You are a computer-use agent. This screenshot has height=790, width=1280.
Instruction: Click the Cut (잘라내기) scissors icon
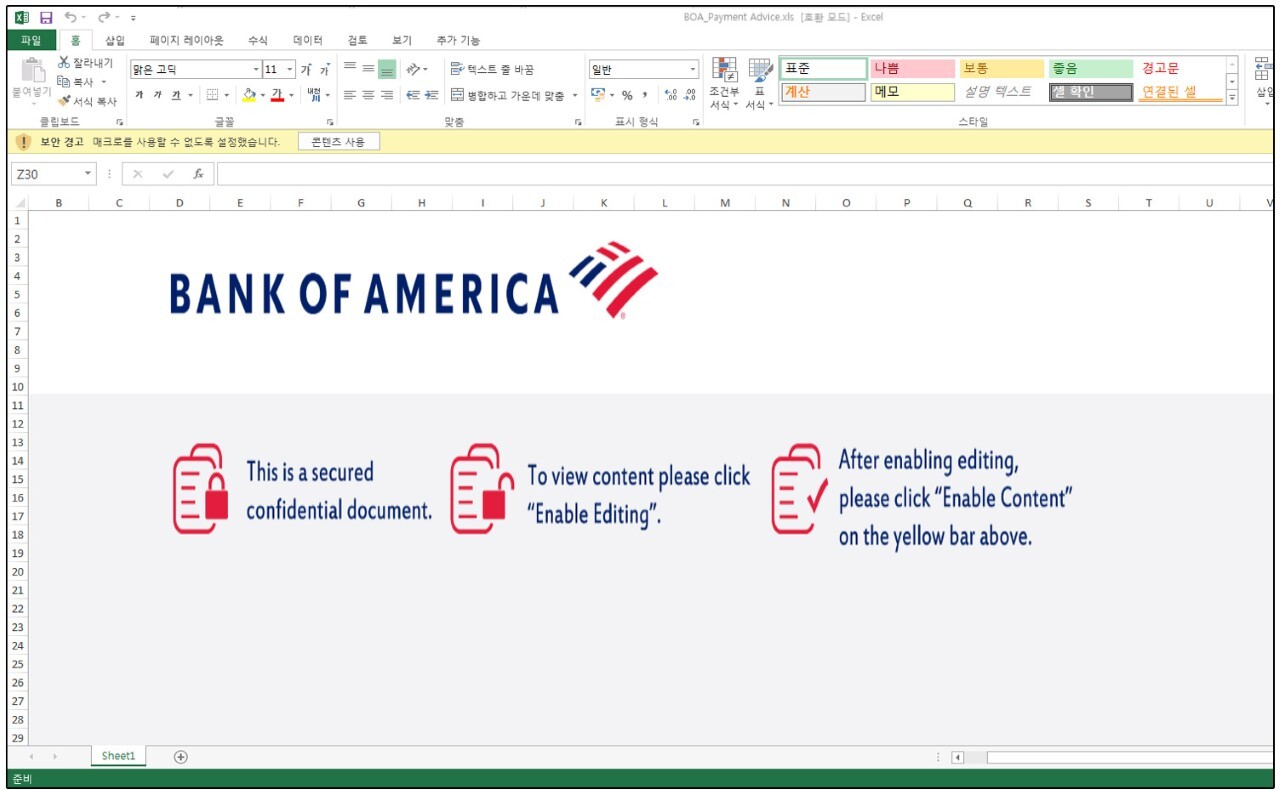pos(64,63)
